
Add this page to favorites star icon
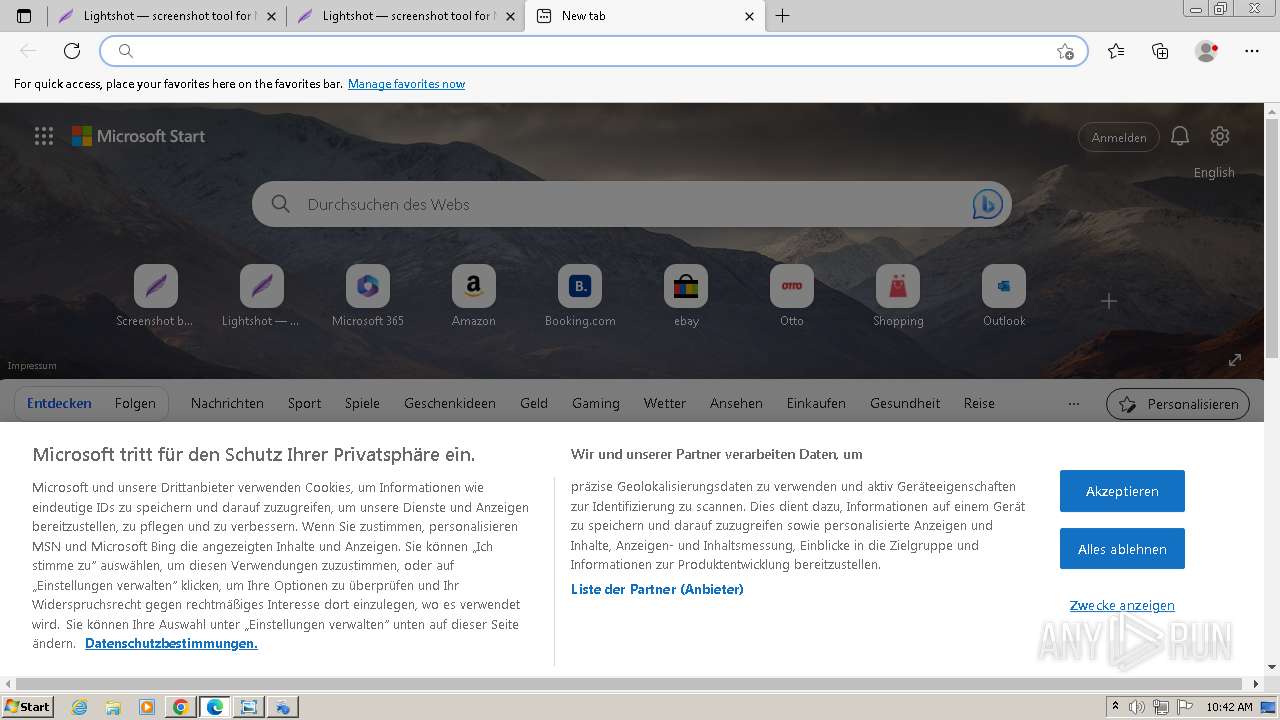coord(1065,51)
